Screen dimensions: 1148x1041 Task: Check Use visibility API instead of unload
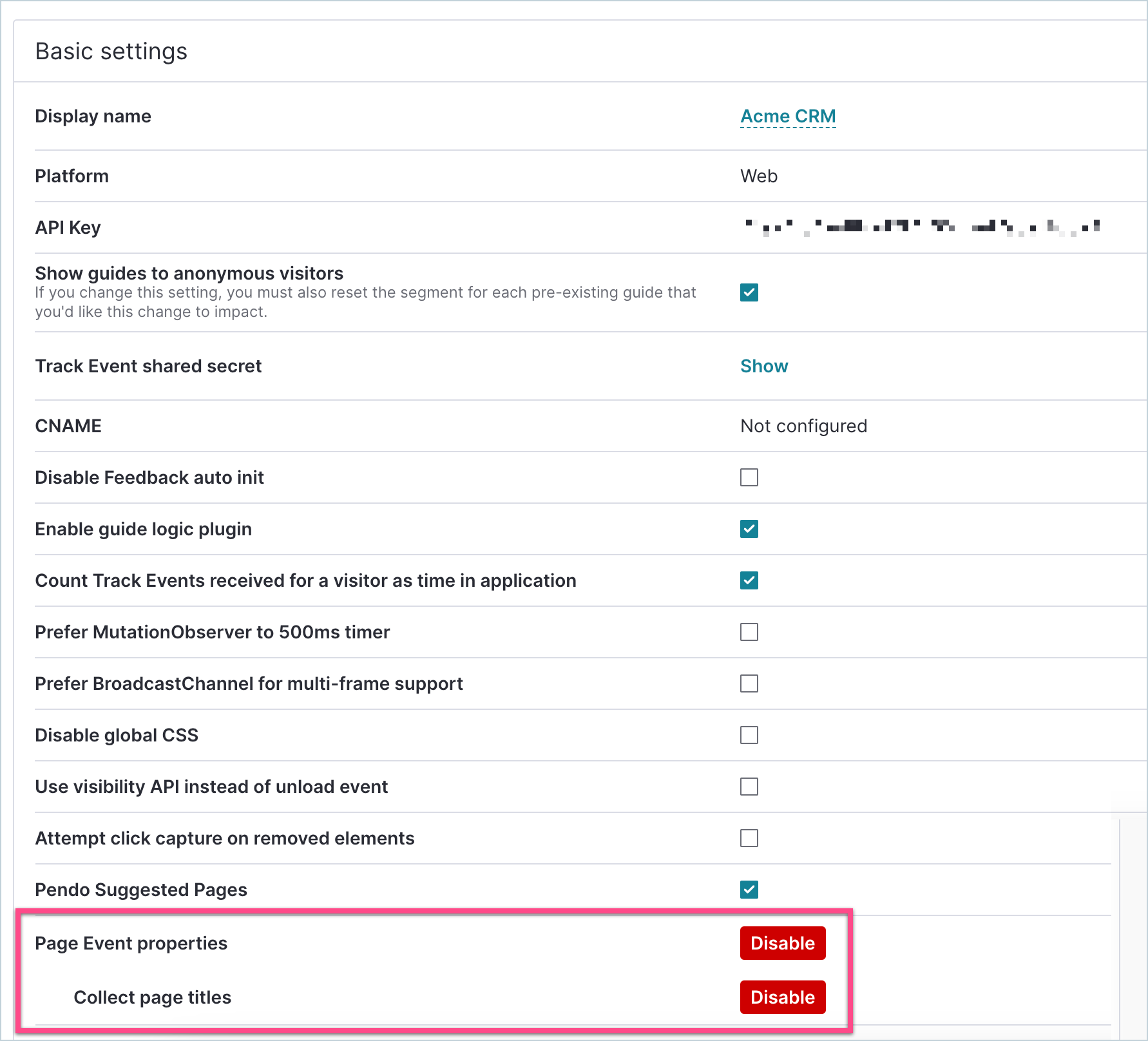click(749, 787)
